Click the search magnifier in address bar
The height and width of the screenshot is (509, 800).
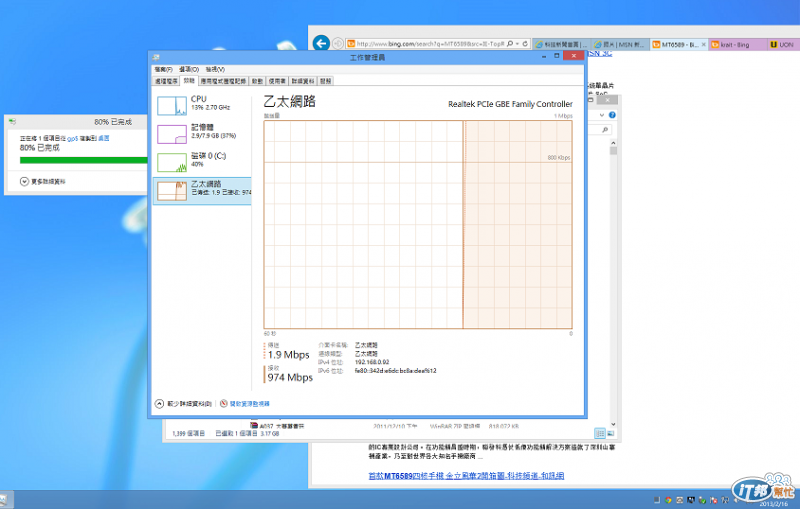click(x=510, y=44)
